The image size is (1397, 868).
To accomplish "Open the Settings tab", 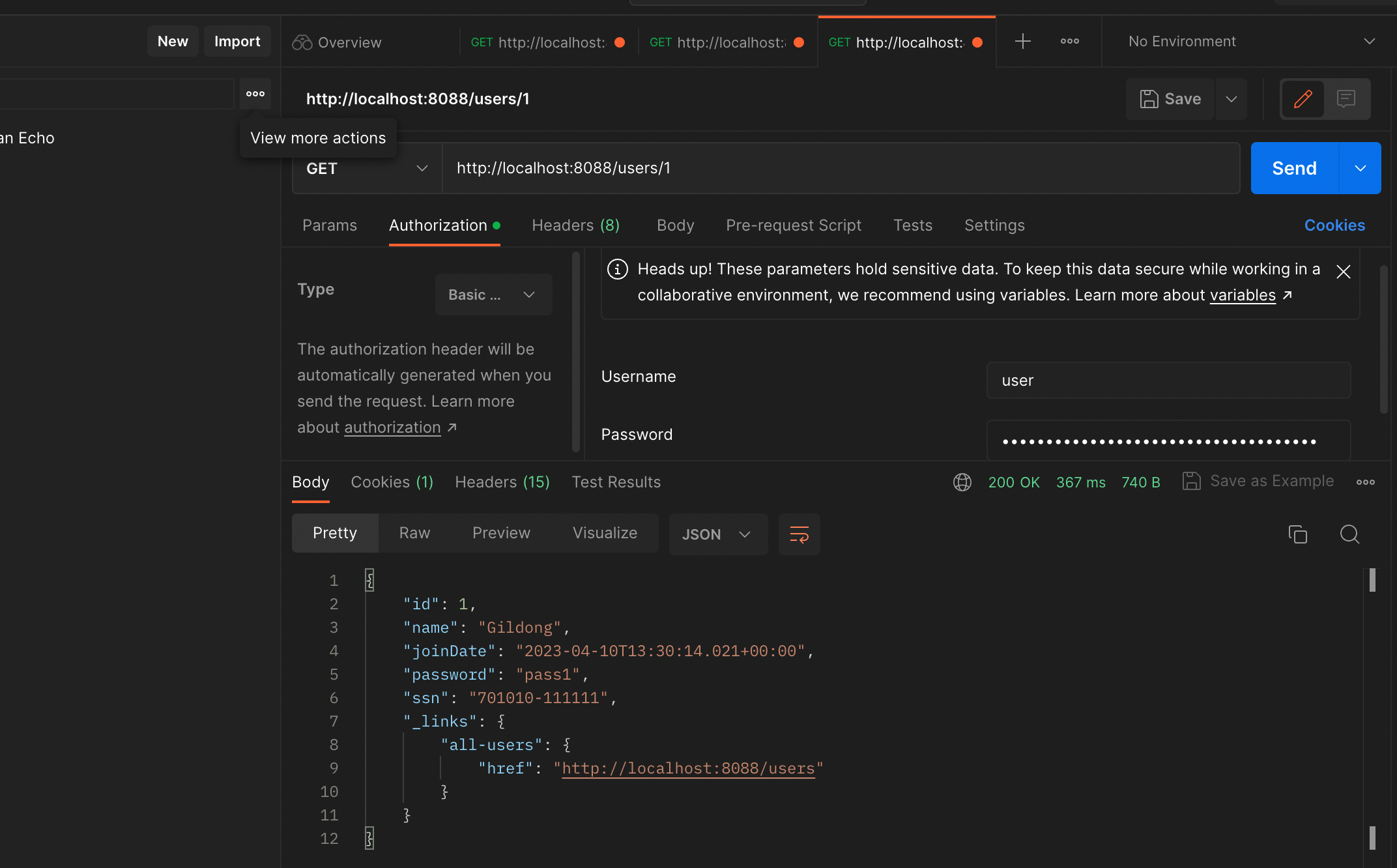I will click(x=994, y=225).
